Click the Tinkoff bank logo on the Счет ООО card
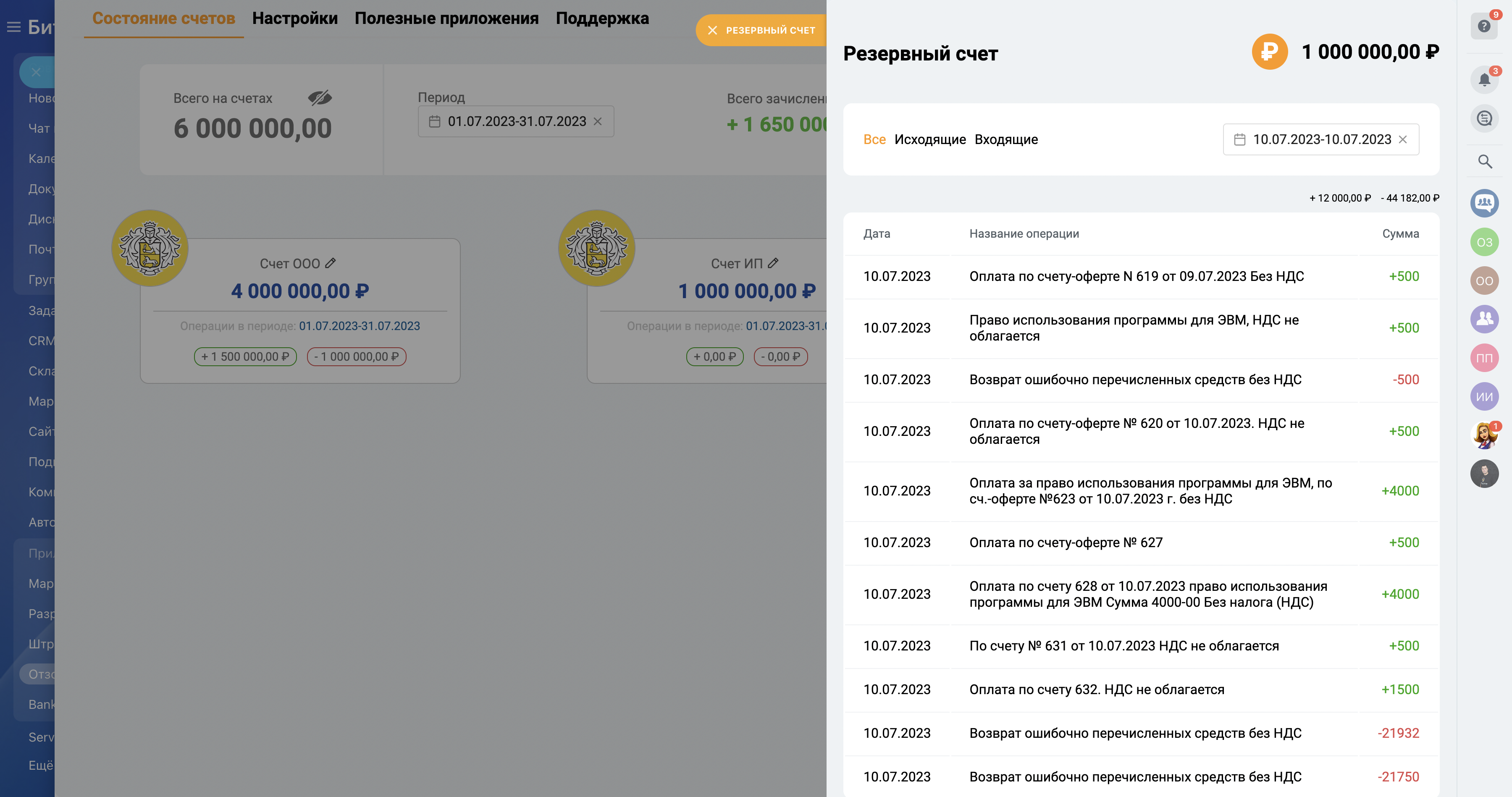Screen dimensions: 1512x797 150,248
